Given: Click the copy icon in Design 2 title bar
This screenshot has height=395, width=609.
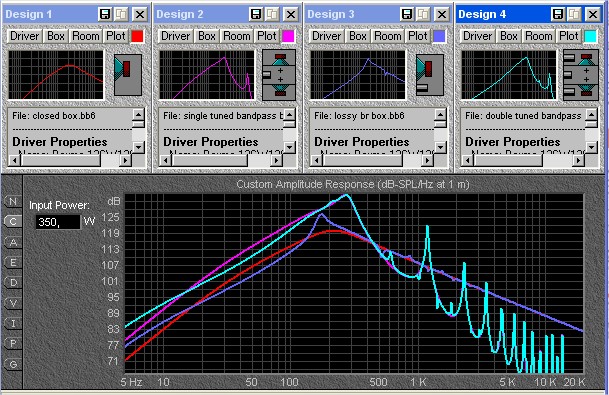Looking at the screenshot, I should (272, 14).
